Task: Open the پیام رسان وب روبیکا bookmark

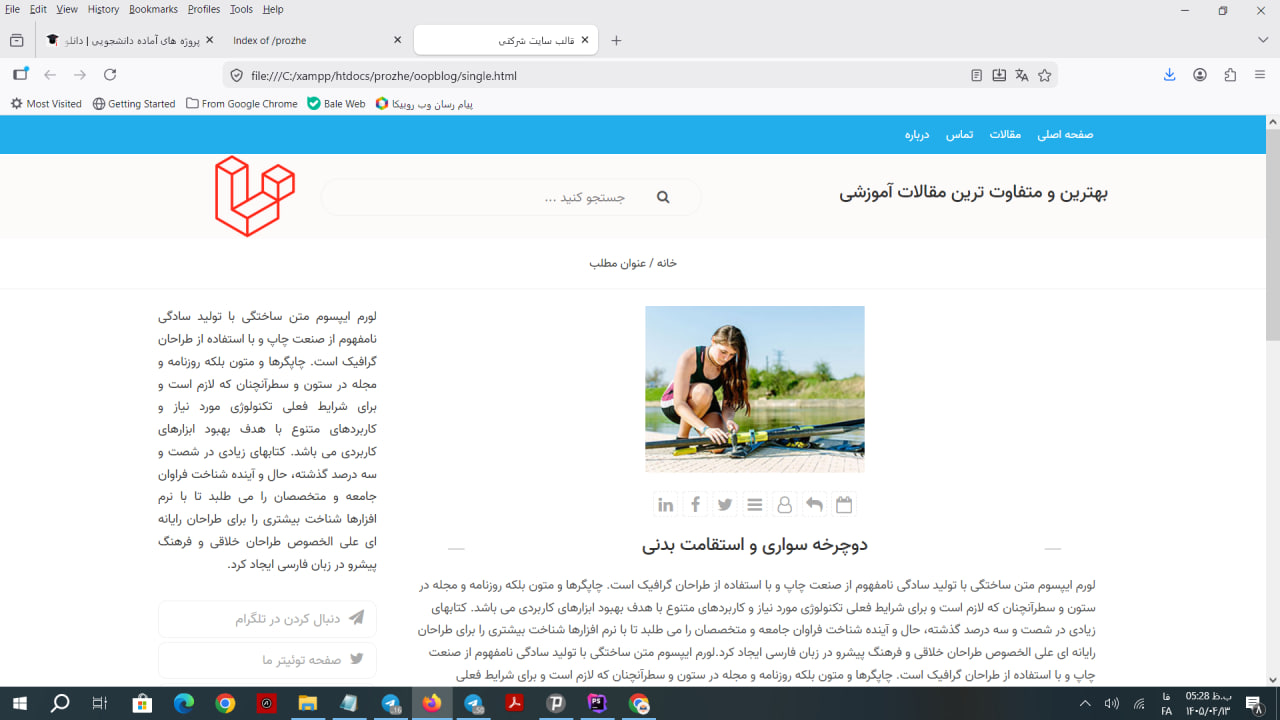Action: 424,104
